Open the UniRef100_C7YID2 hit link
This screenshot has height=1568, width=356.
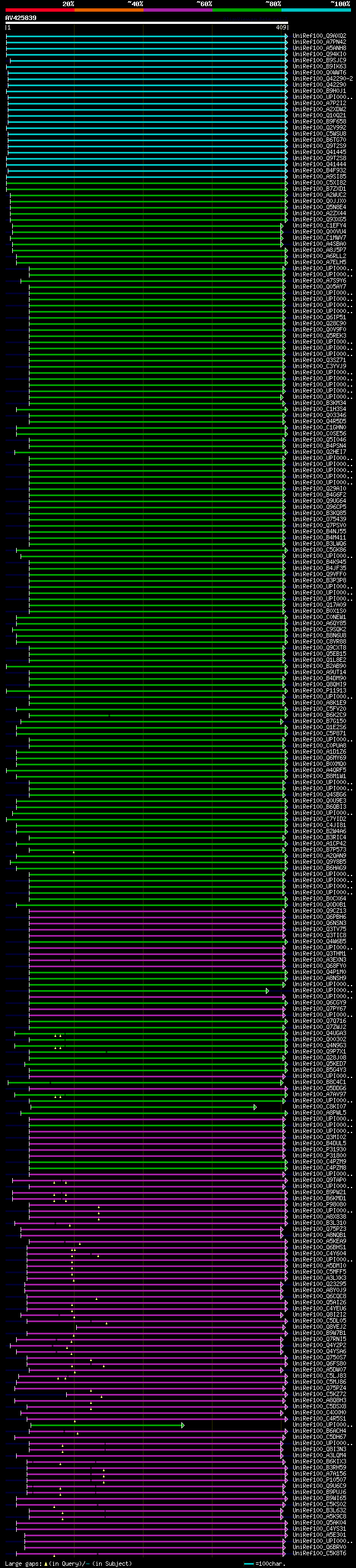click(319, 819)
